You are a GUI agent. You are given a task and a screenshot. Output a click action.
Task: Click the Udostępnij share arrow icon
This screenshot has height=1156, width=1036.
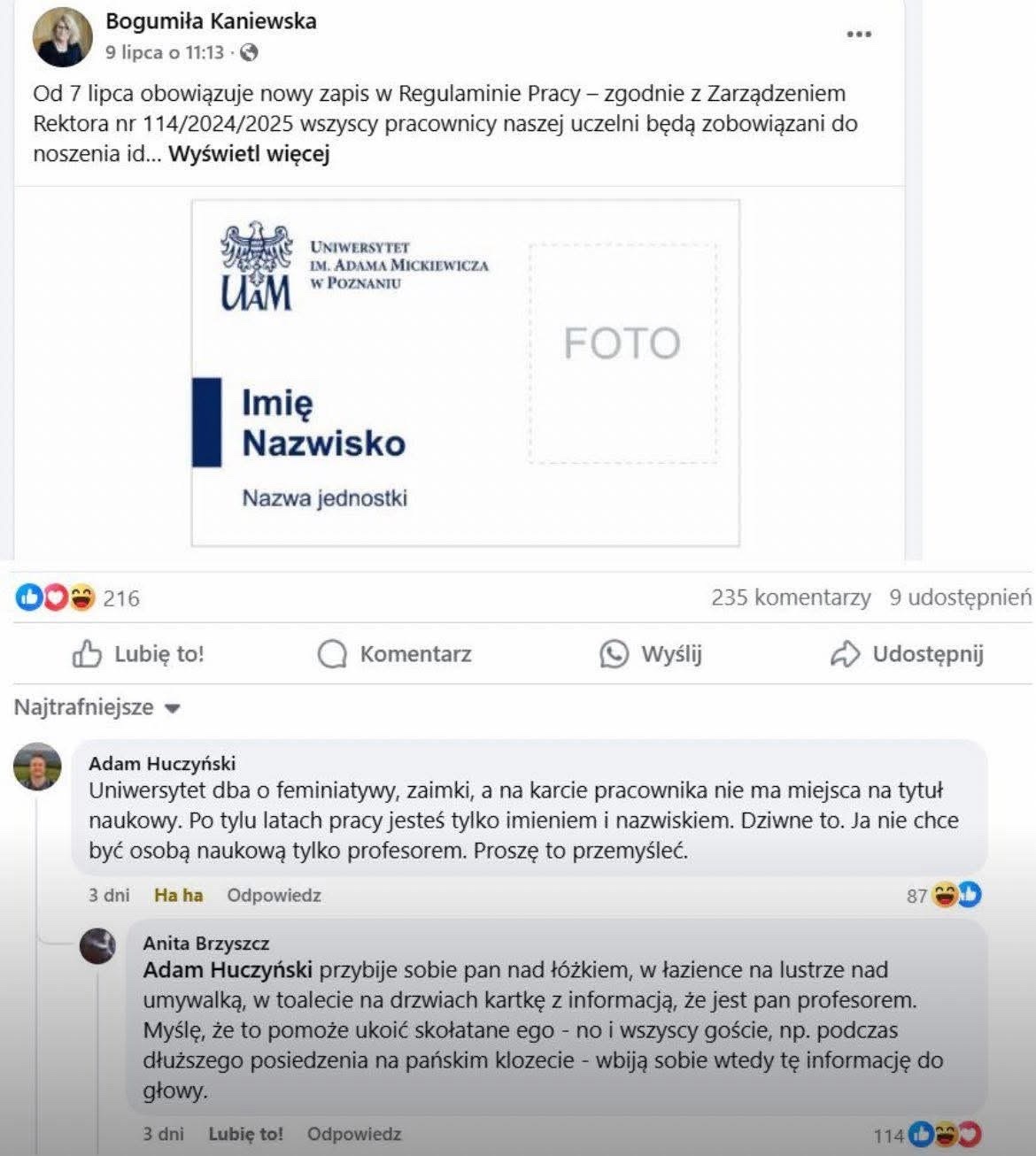tap(845, 654)
